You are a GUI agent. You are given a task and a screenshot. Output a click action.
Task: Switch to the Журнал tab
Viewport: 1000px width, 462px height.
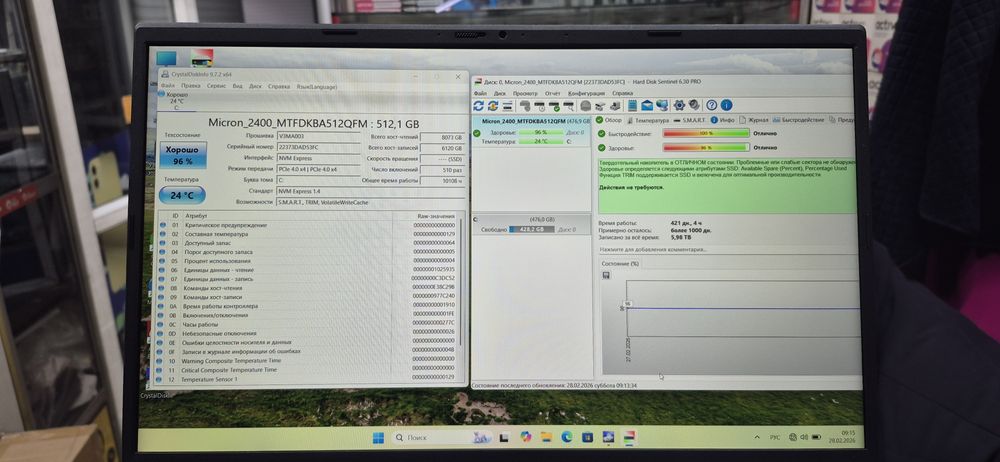click(x=754, y=120)
